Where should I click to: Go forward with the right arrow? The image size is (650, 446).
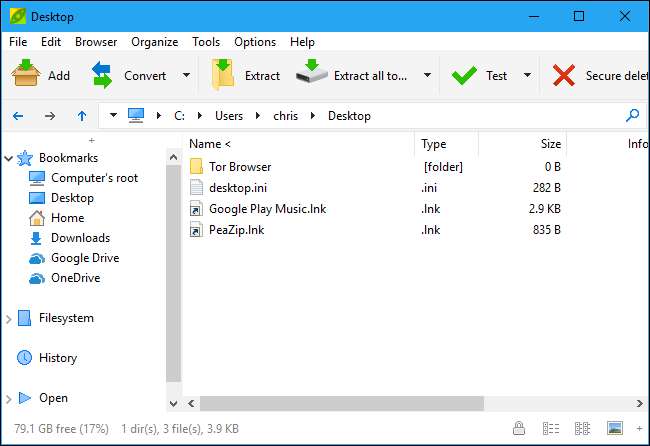(50, 116)
